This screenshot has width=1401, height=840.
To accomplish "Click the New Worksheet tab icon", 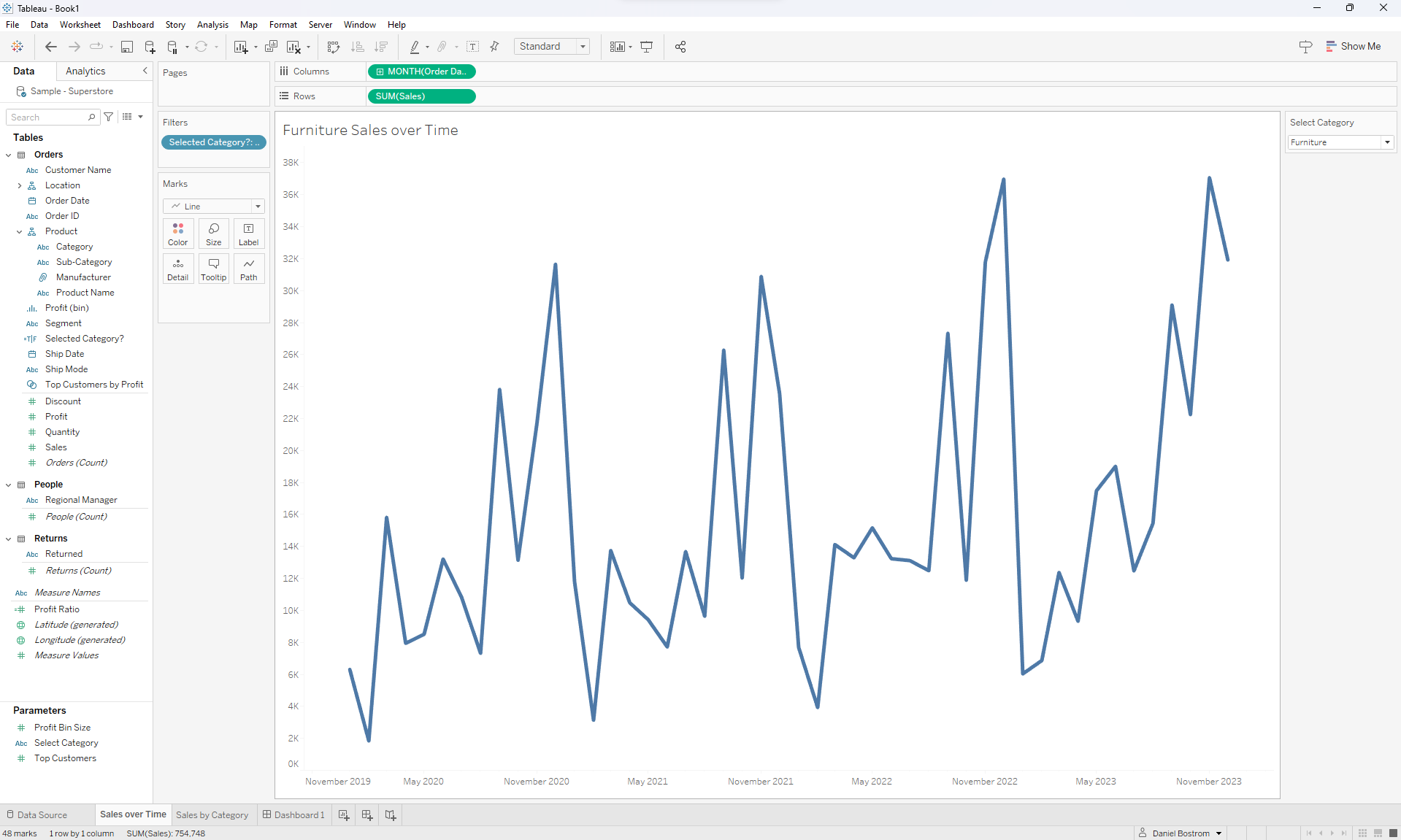I will 344,815.
